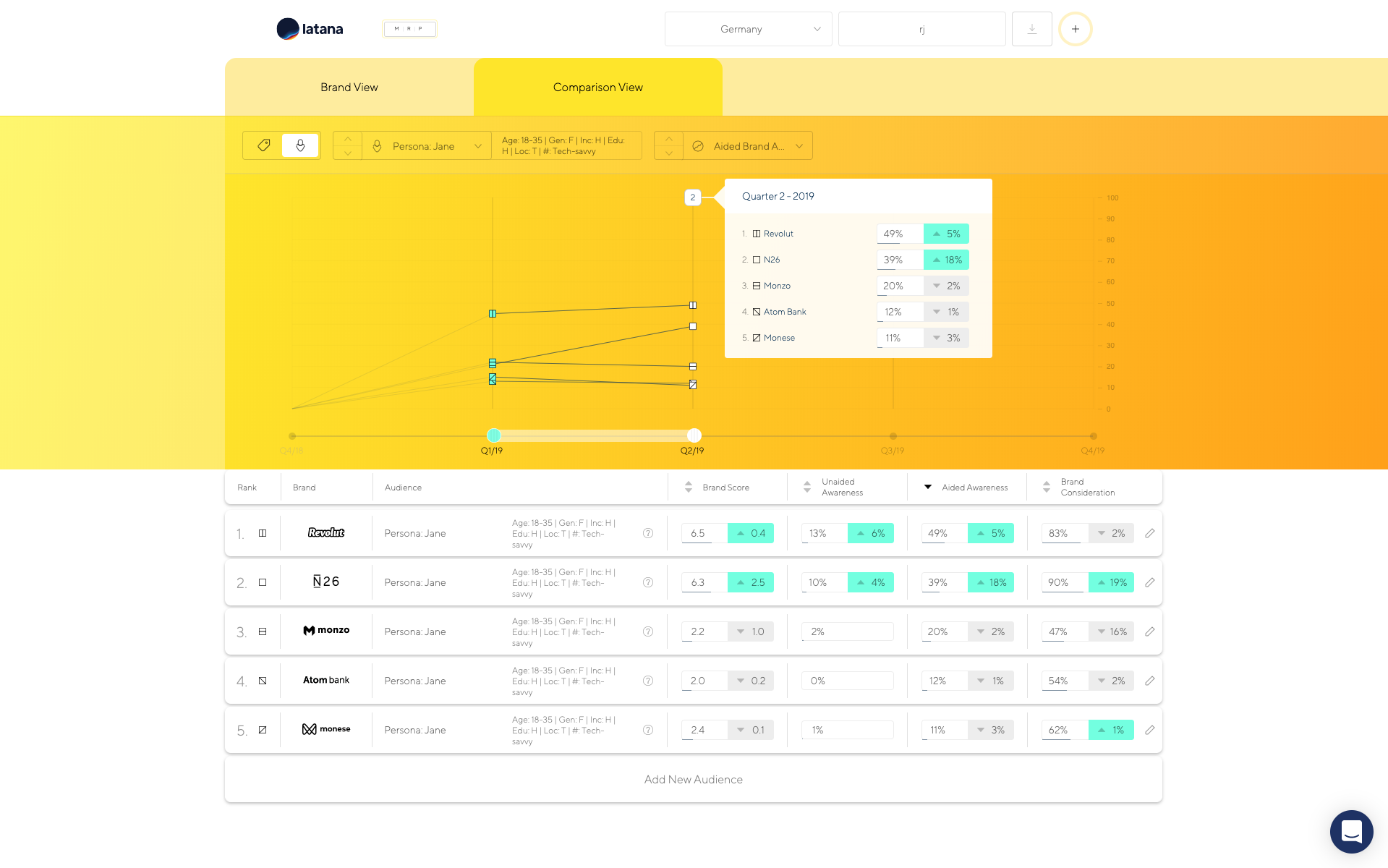Screen dimensions: 1388x868
Task: Click the M R P selector
Action: click(409, 29)
